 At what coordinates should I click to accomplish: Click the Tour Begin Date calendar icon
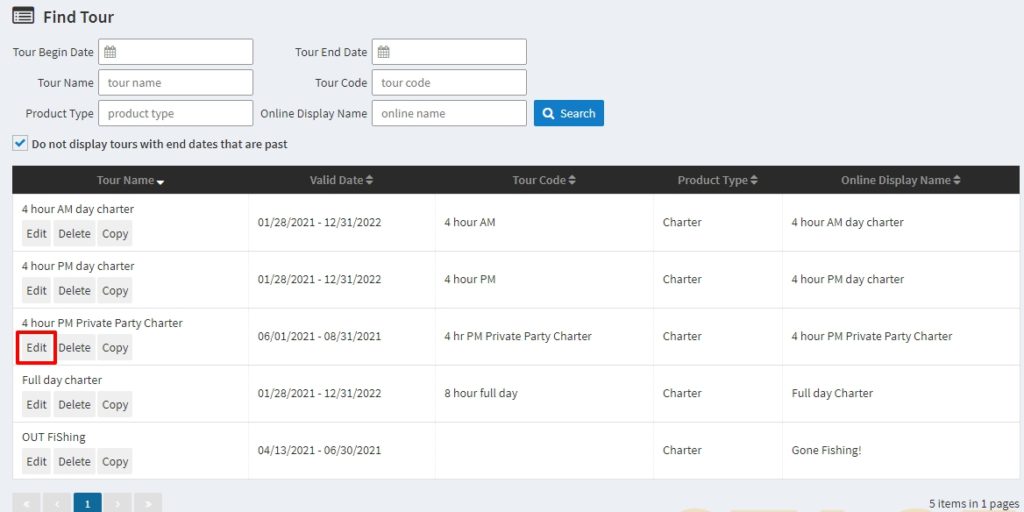click(x=111, y=52)
